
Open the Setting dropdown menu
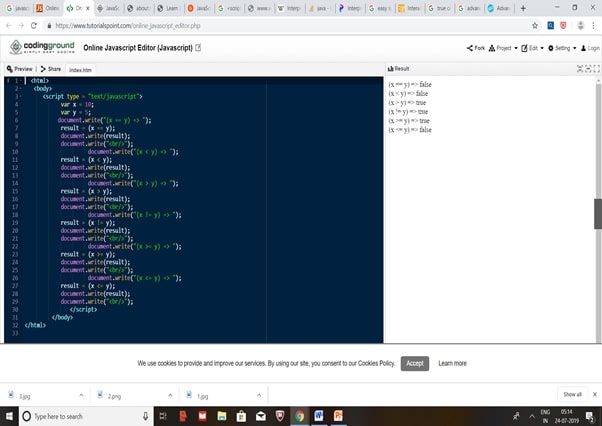[x=562, y=48]
